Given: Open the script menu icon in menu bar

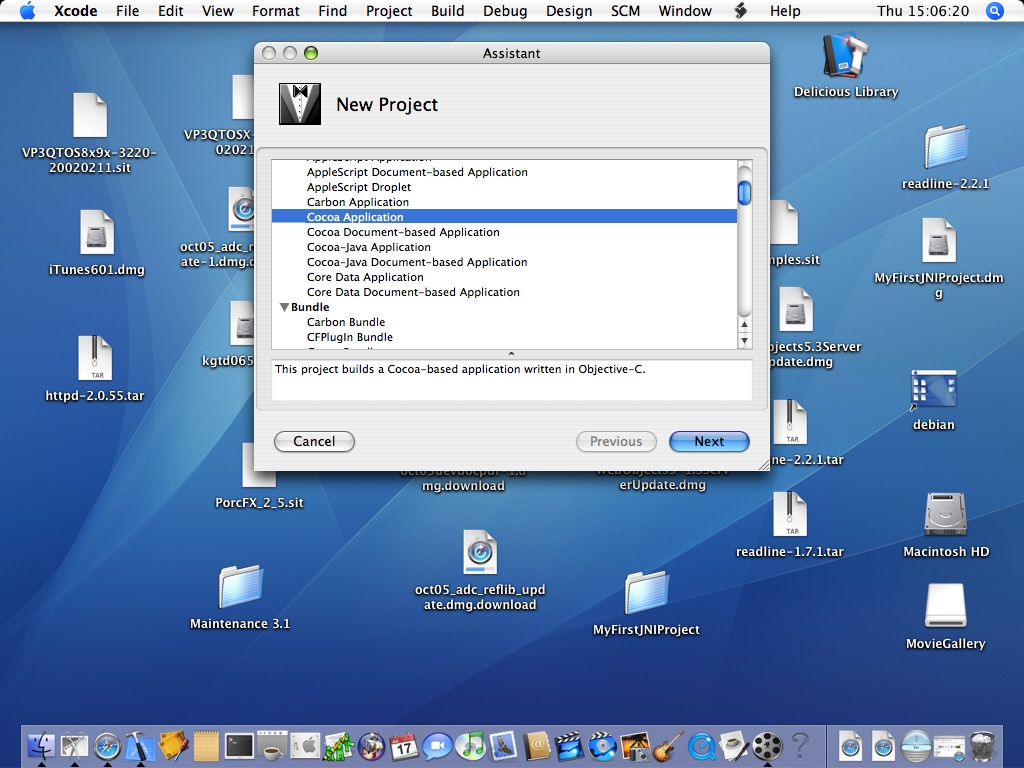Looking at the screenshot, I should [x=740, y=11].
